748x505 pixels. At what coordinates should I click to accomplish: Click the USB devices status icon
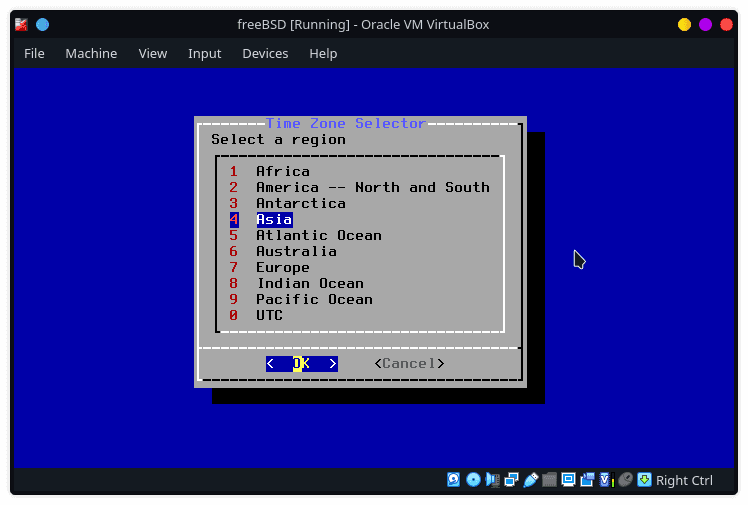(x=530, y=480)
